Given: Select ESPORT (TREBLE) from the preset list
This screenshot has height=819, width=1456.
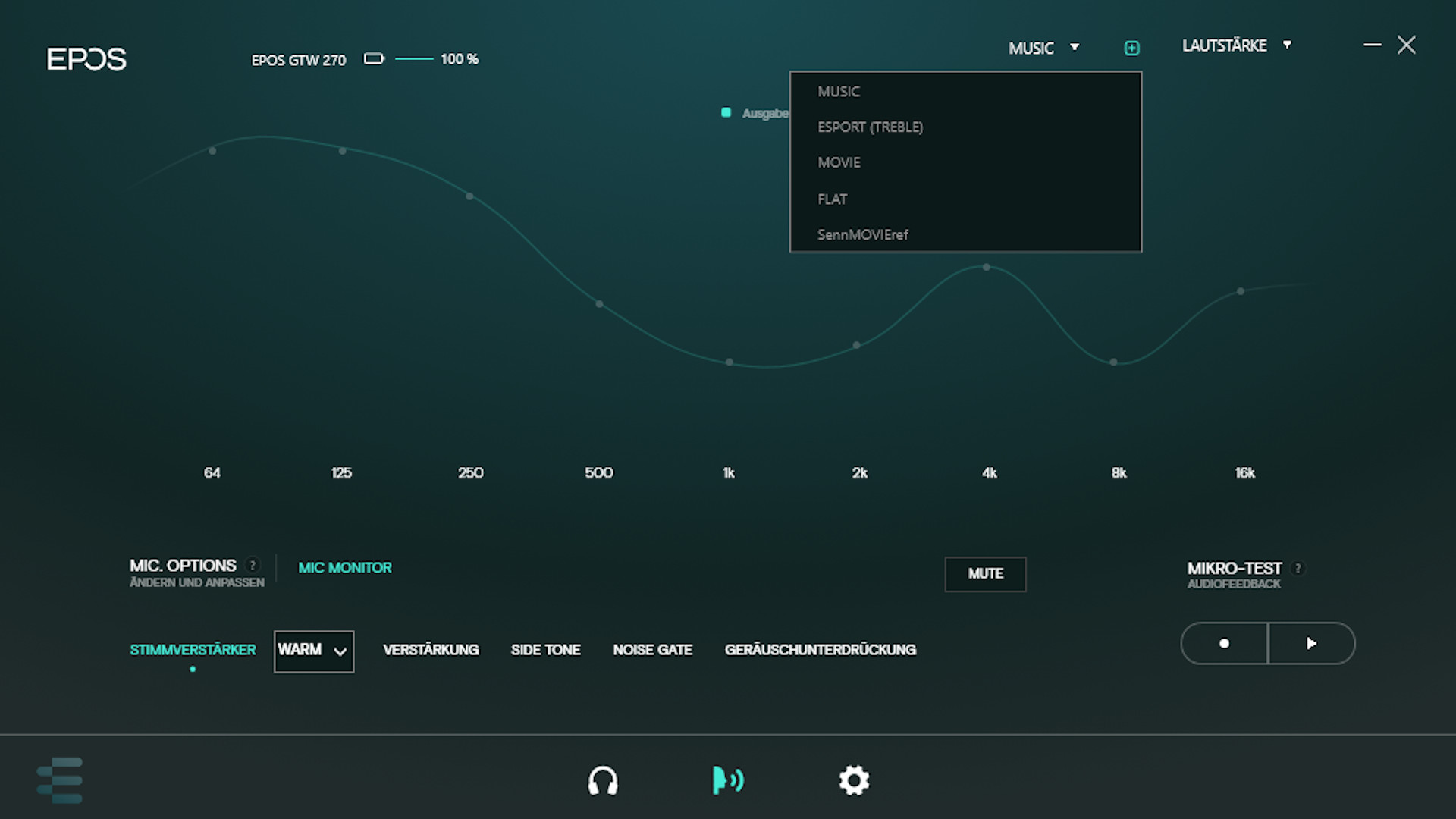Looking at the screenshot, I should [870, 127].
